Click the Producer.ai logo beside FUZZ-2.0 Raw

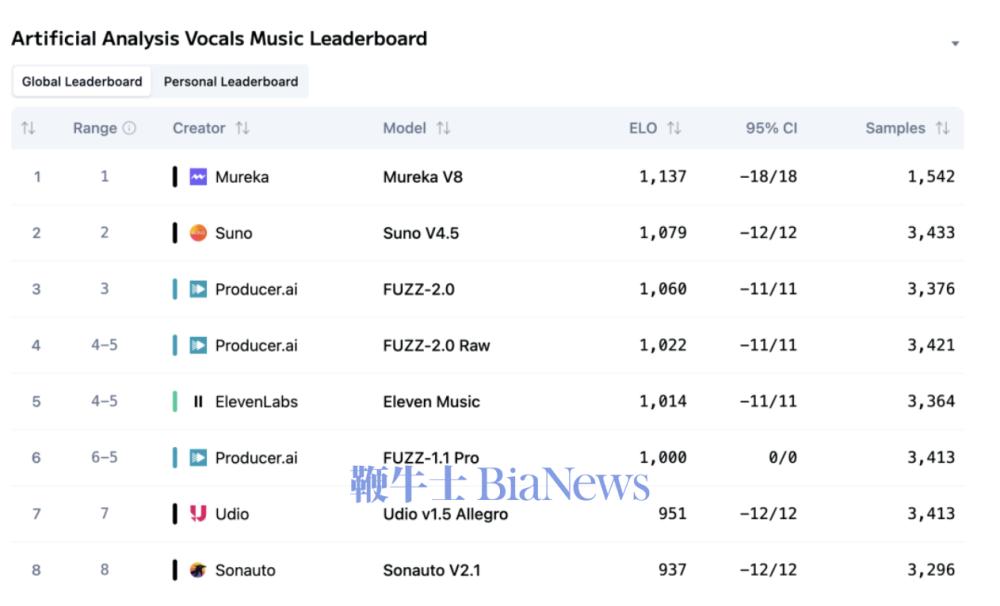coord(198,345)
